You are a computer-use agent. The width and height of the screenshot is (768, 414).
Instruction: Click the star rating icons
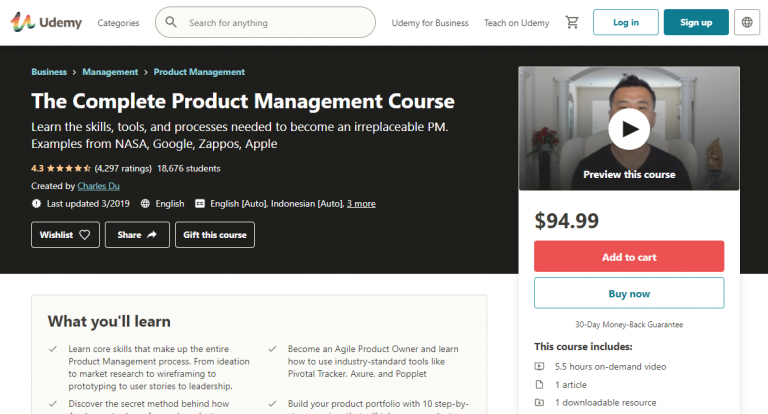[x=65, y=169]
